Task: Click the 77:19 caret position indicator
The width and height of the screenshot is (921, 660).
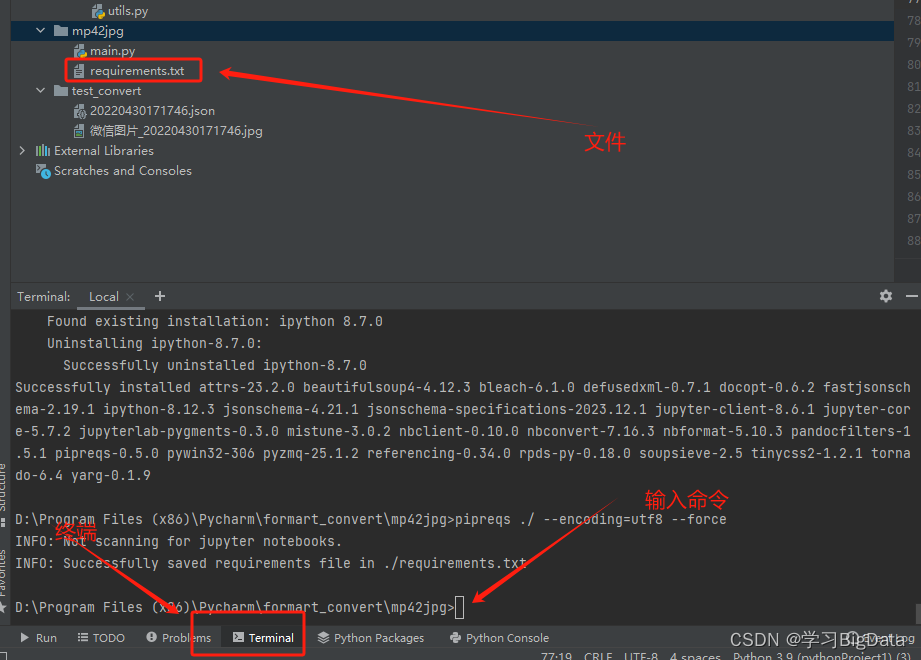Action: [556, 655]
